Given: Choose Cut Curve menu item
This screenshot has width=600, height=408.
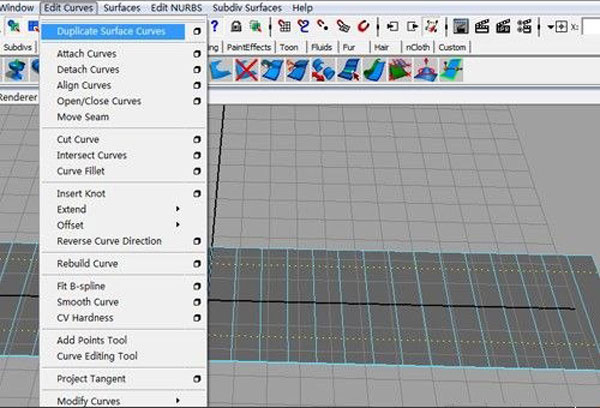Looking at the screenshot, I should [78, 139].
